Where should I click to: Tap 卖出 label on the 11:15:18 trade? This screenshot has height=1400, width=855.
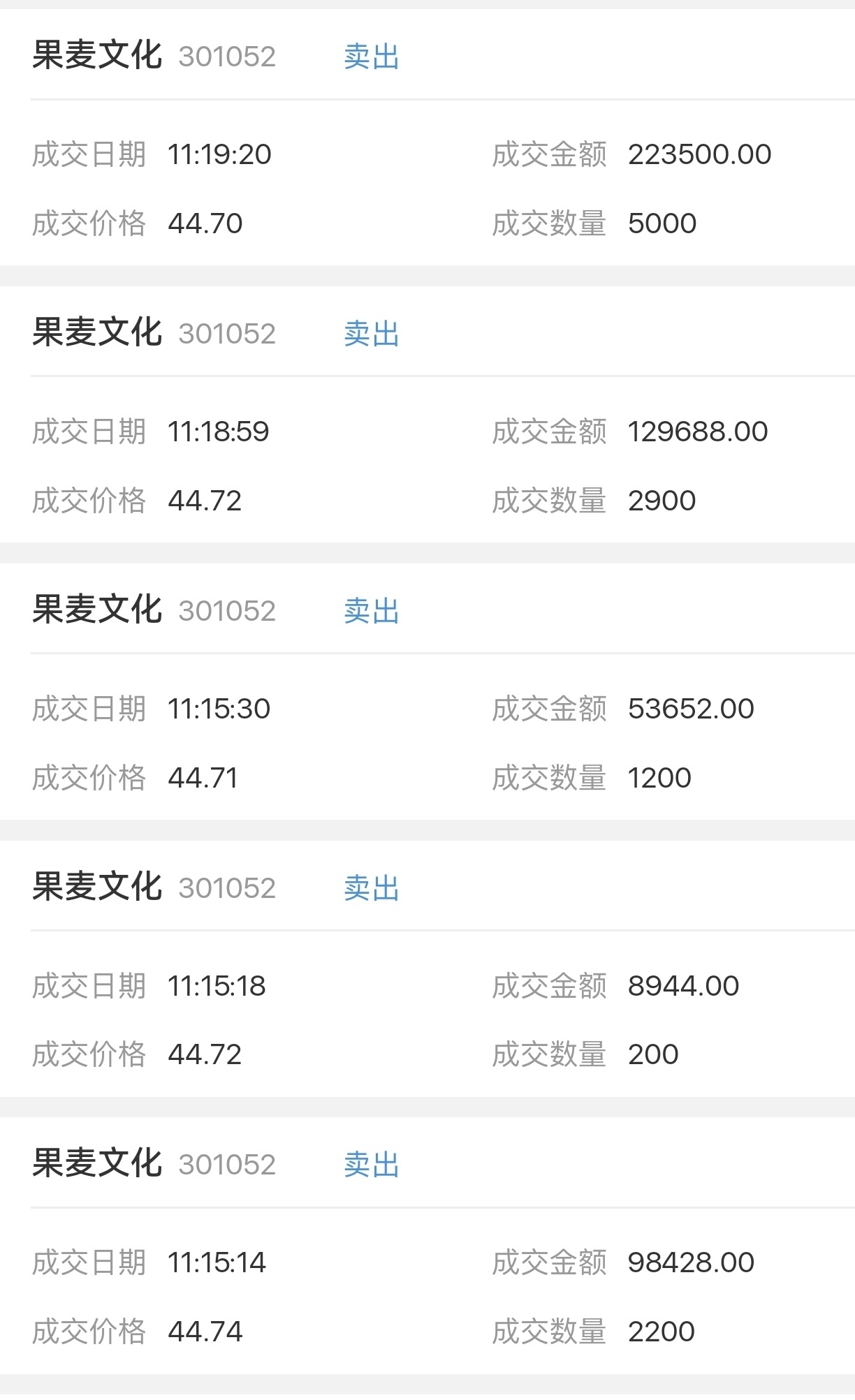[372, 888]
